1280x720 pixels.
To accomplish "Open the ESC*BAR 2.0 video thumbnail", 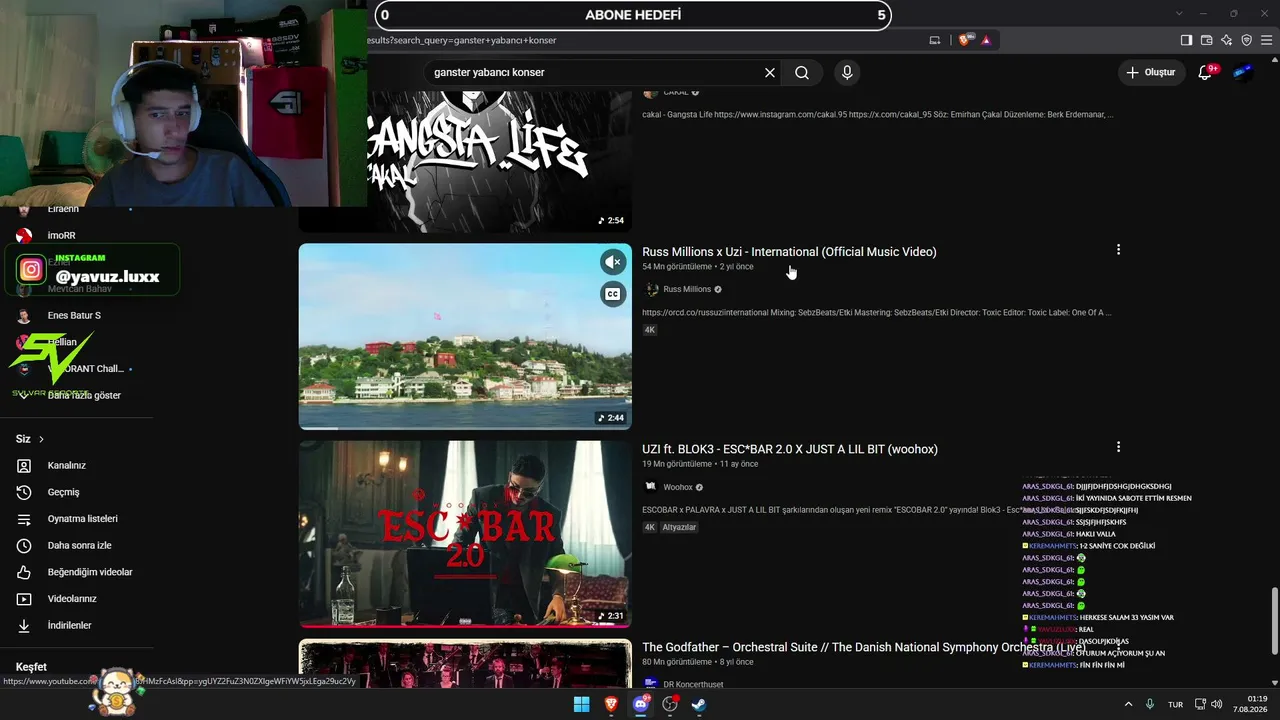I will coord(465,534).
